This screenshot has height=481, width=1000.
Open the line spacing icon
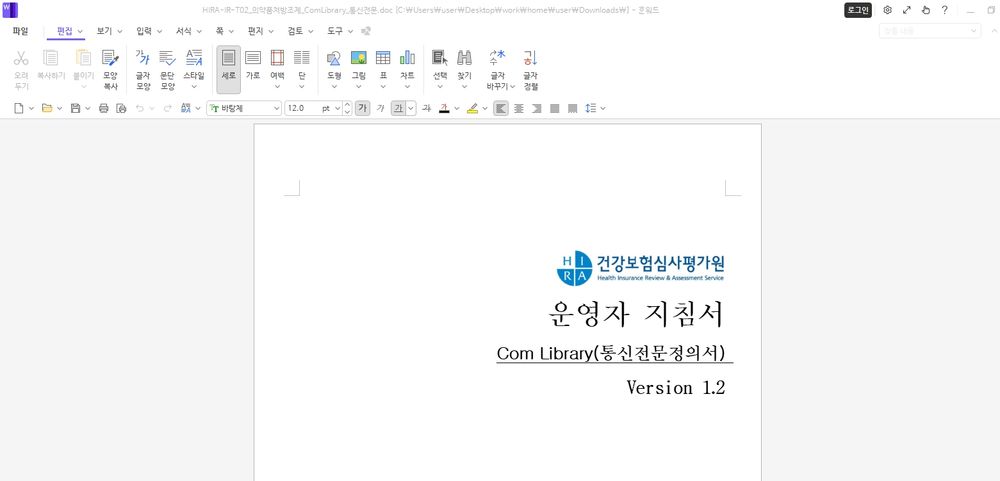(591, 108)
